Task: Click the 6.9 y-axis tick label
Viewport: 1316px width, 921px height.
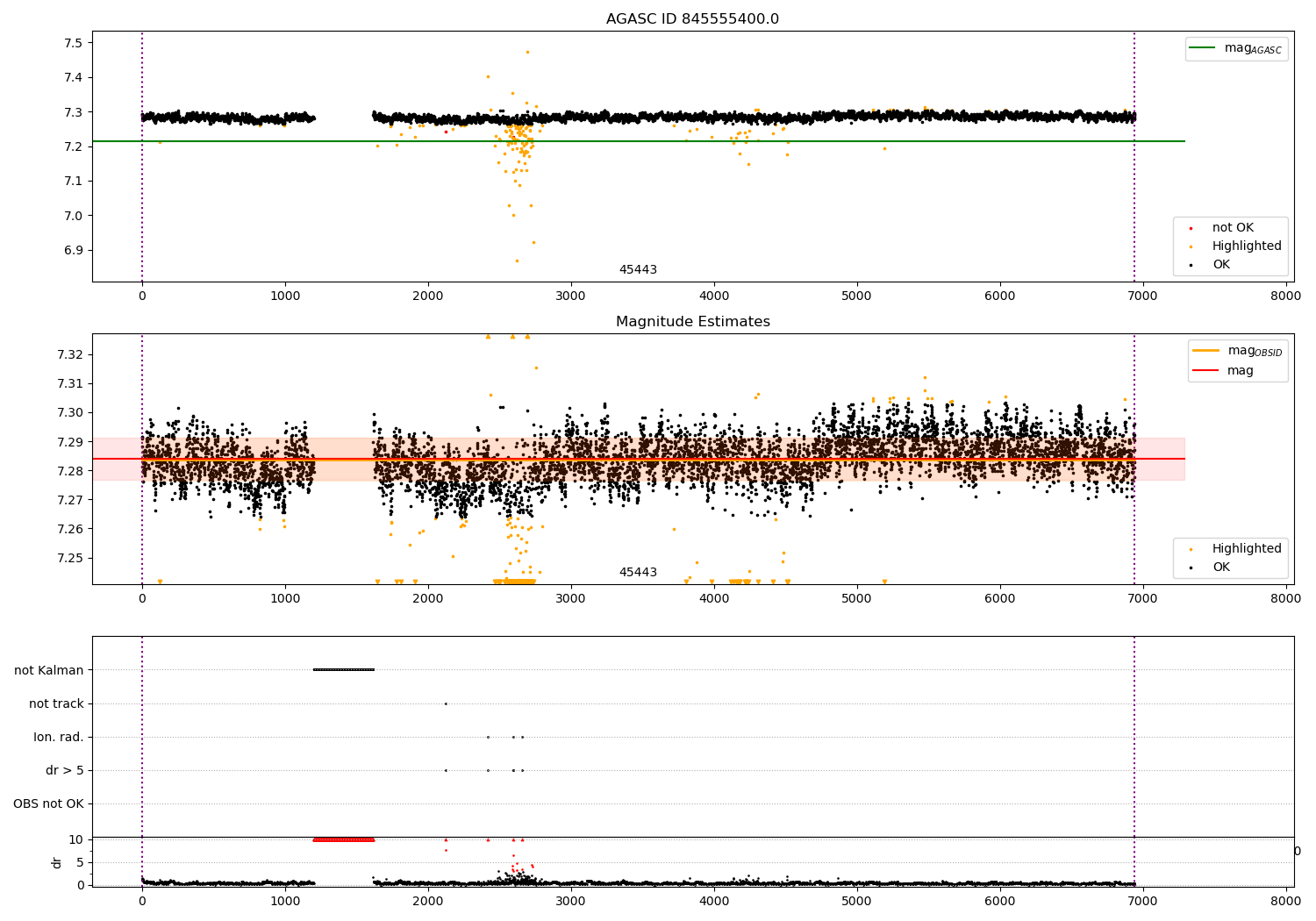Action: (x=74, y=250)
